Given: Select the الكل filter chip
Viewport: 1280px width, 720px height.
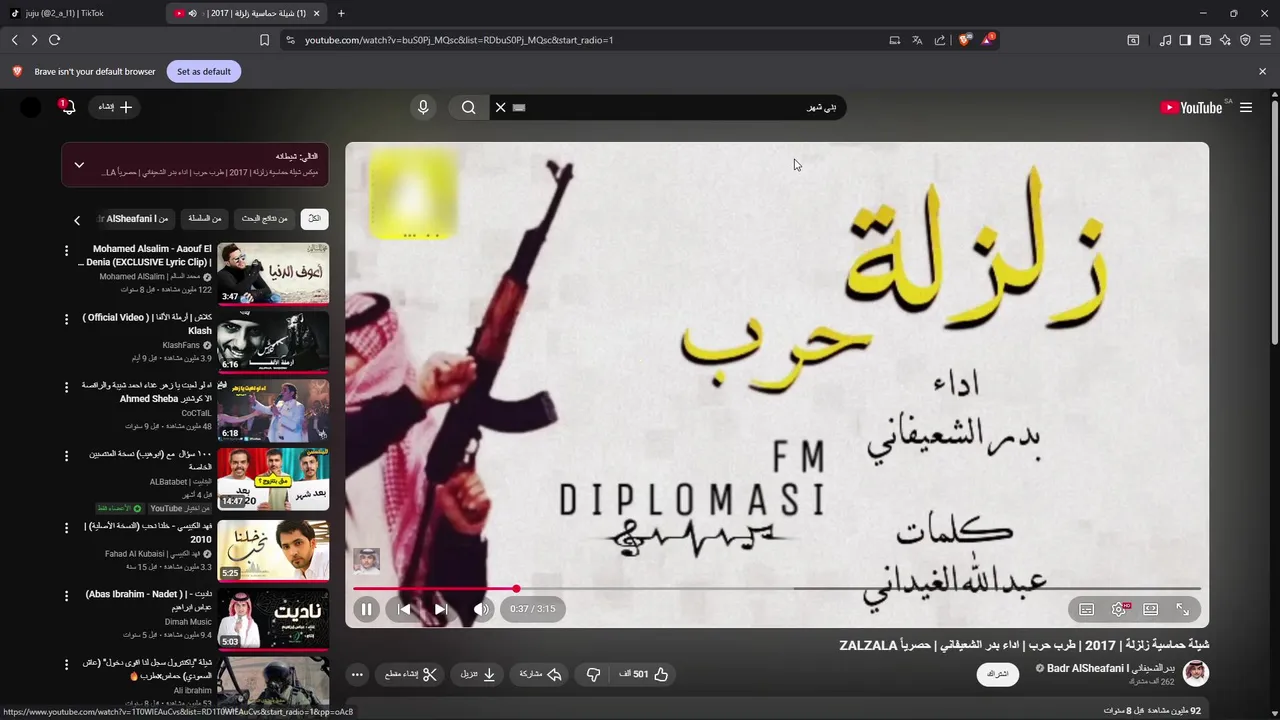Looking at the screenshot, I should pos(314,219).
